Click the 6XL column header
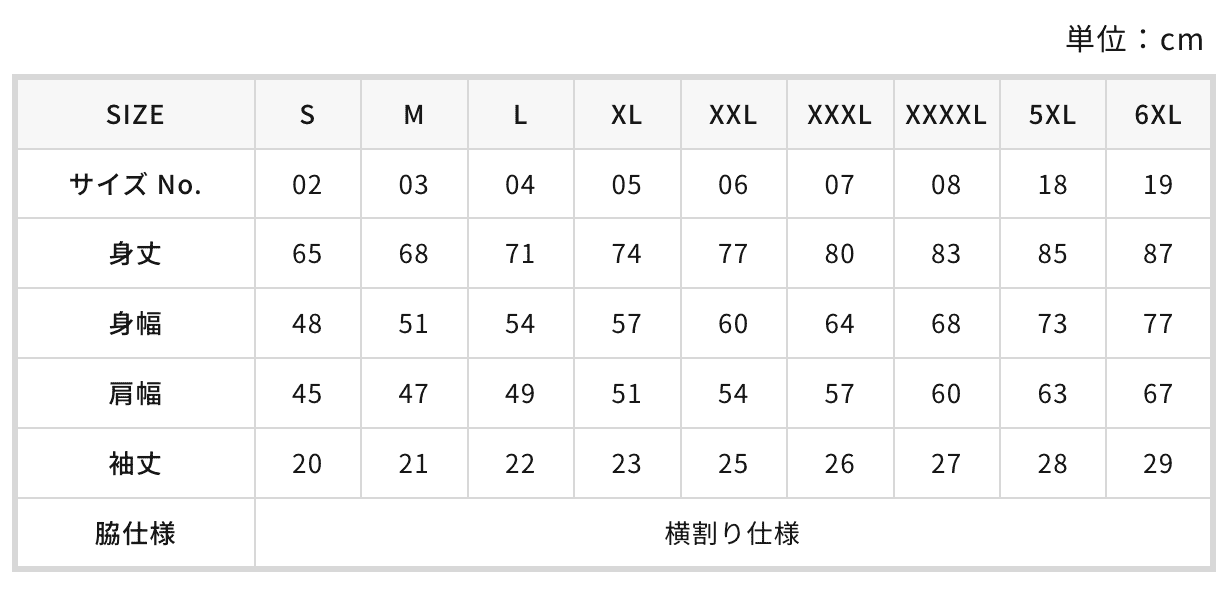 [1158, 115]
